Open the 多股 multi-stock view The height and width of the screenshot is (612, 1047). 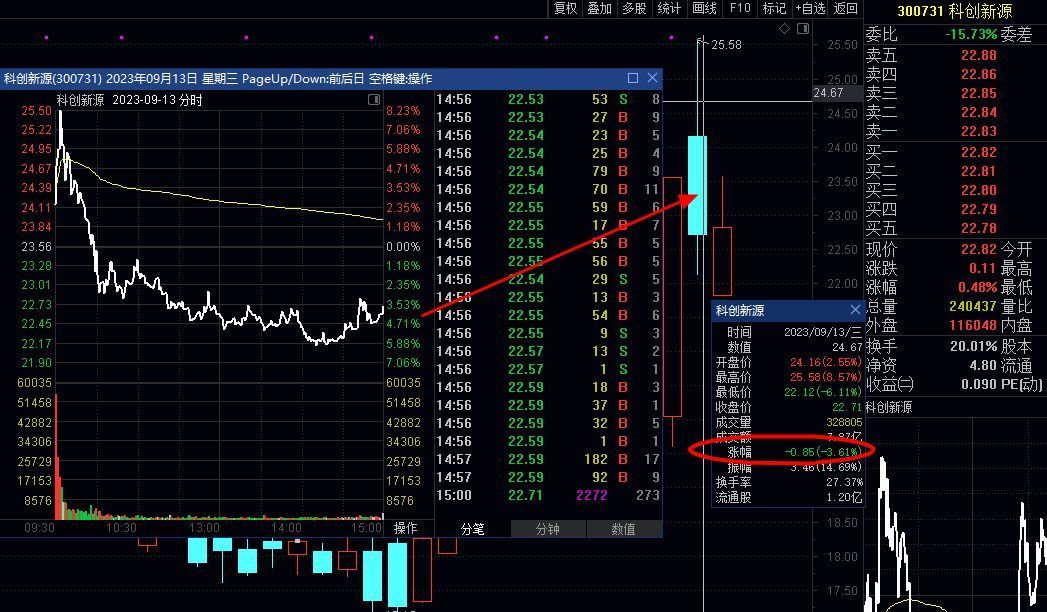[634, 8]
